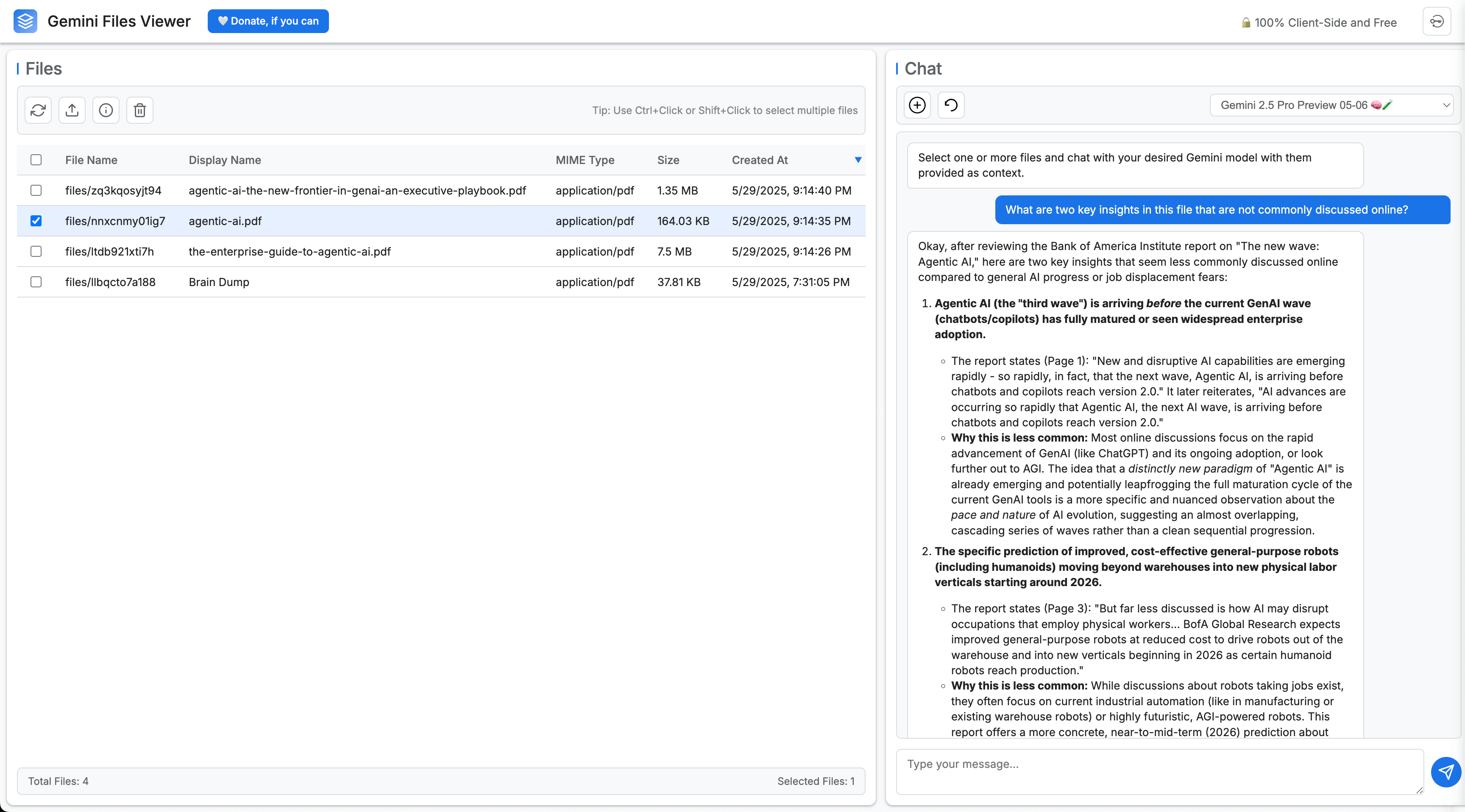
Task: Check the executive playbook PDF checkbox
Action: pyautogui.click(x=36, y=190)
